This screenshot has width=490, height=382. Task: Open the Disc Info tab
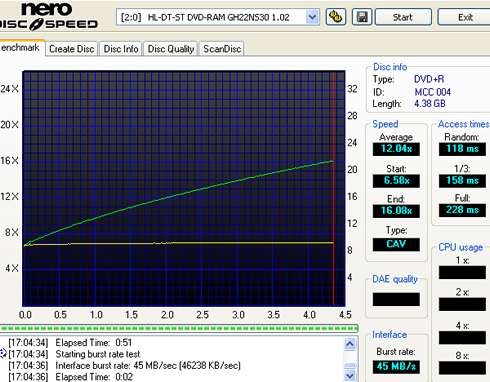pos(121,49)
